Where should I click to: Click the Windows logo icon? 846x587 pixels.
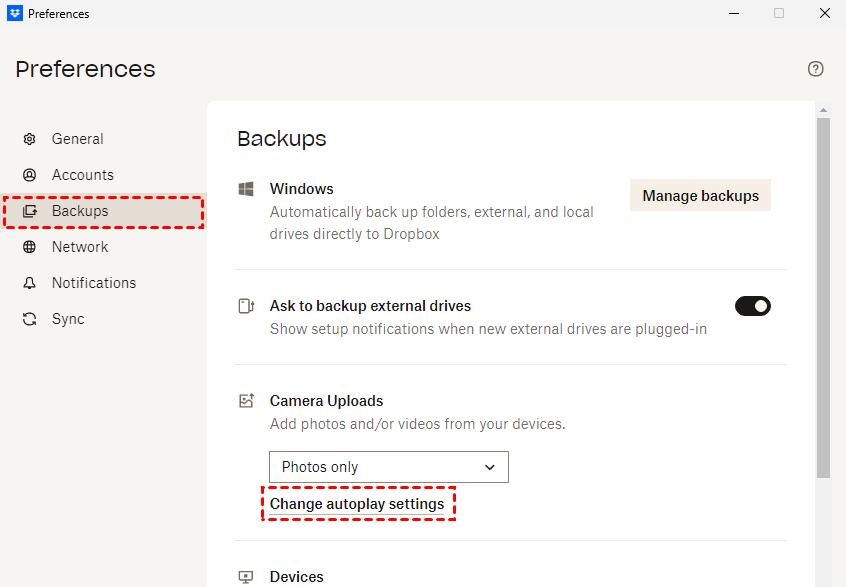click(x=246, y=189)
